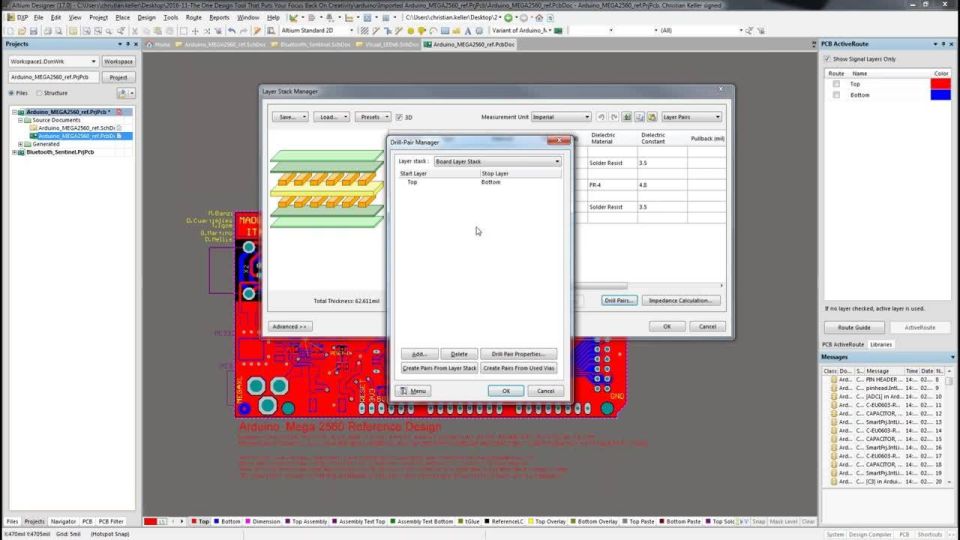This screenshot has width=960, height=540.
Task: Click the Redo icon in Layer Stack Manager
Action: click(614, 117)
